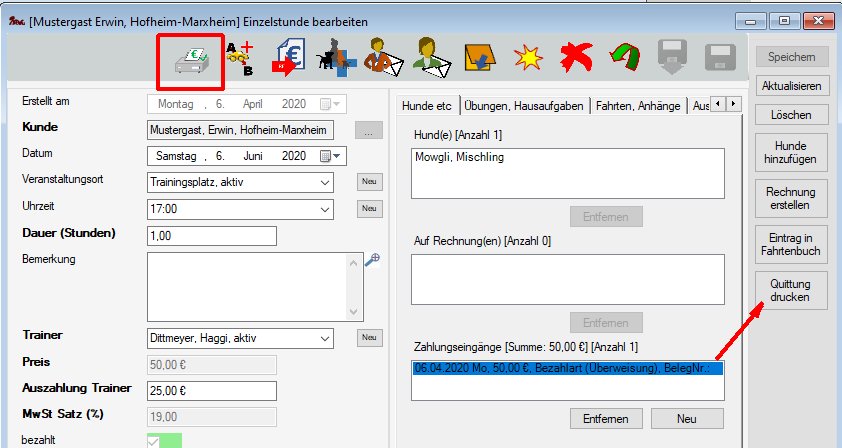Open the Datum calendar dropdown
The image size is (842, 448).
(330, 156)
